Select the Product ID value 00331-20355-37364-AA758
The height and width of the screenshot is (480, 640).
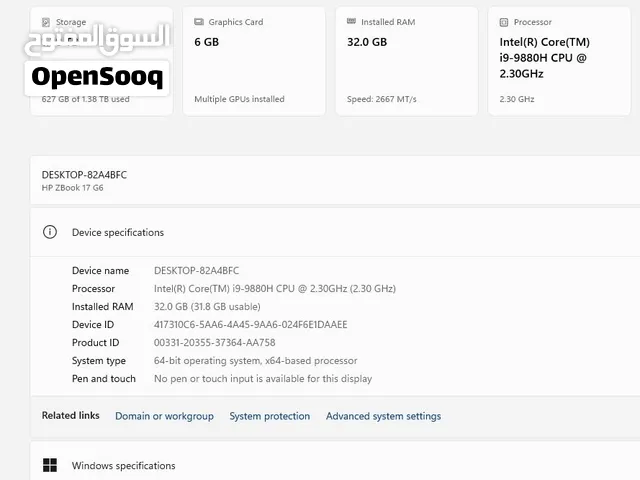click(214, 342)
